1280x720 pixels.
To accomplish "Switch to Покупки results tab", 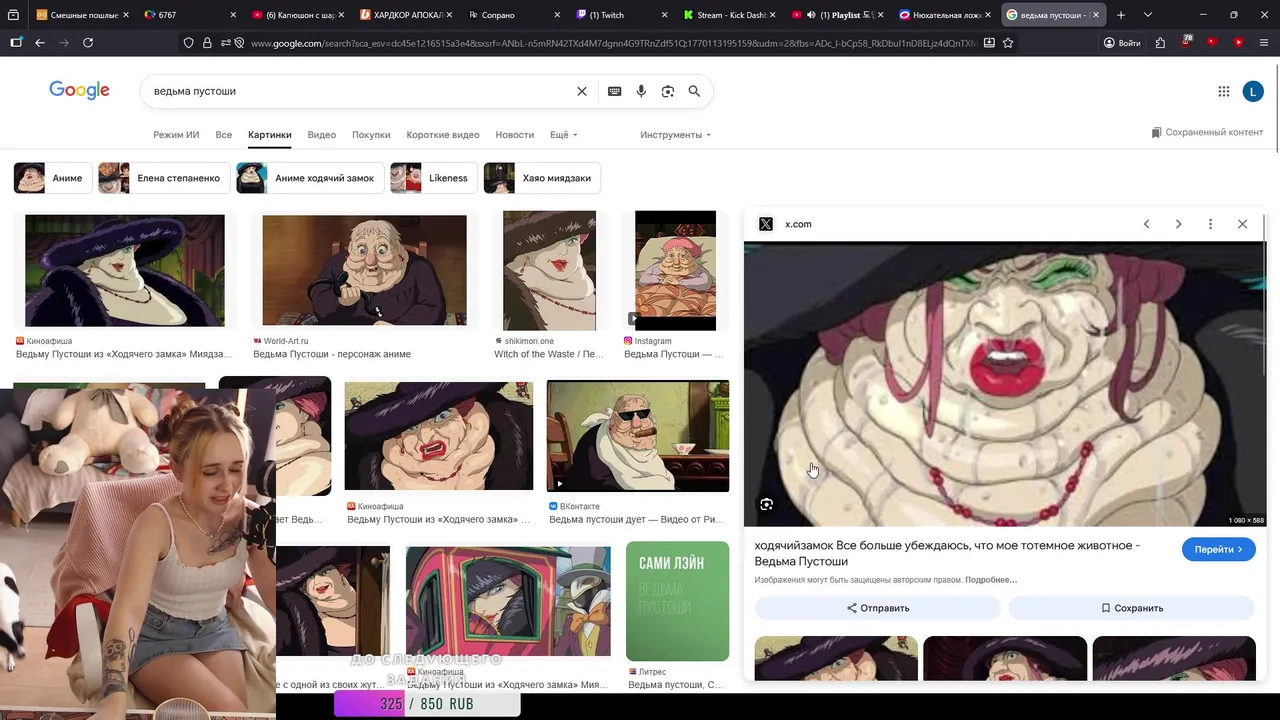I will 371,135.
